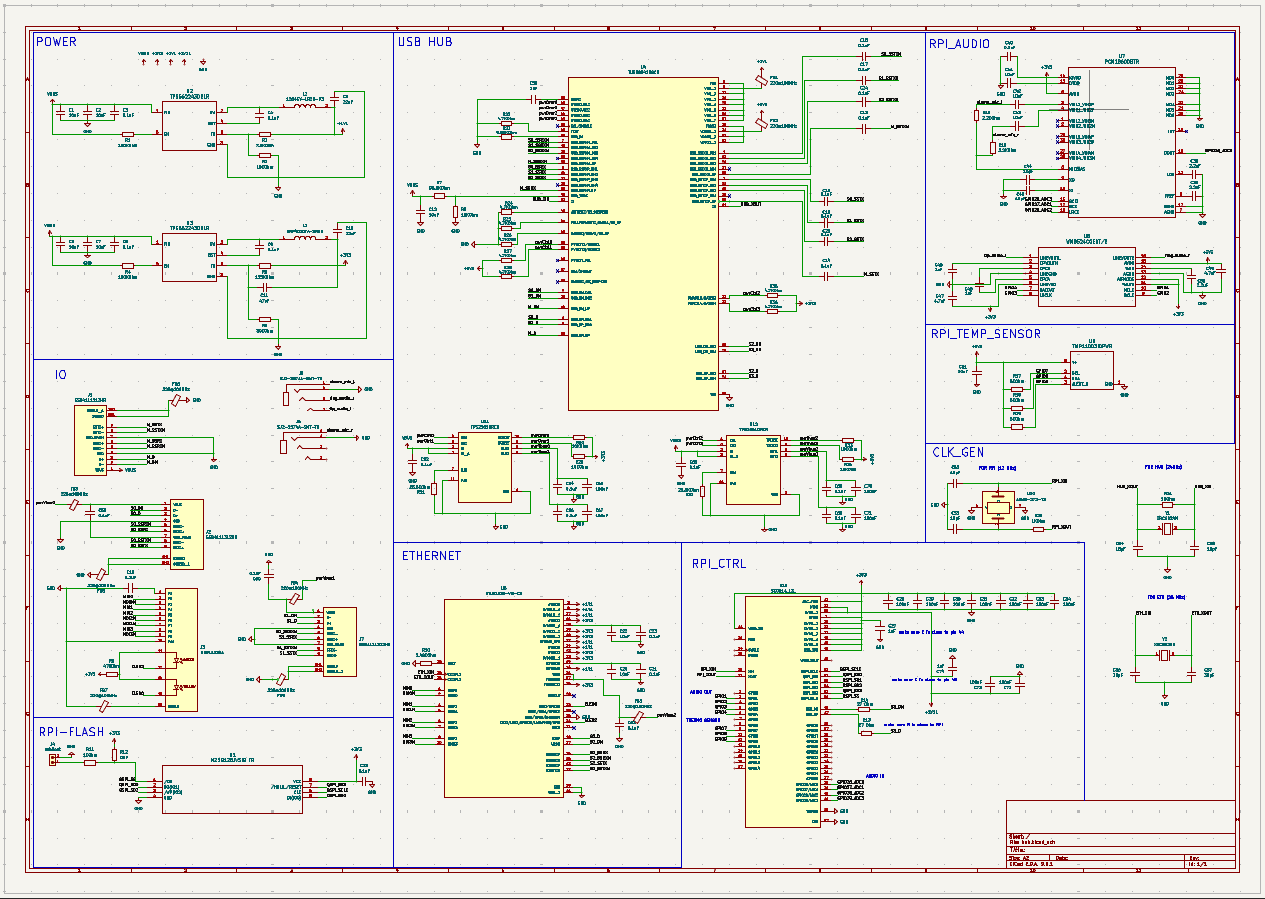Select the RPI-FLASH section title
Viewport: 1265px width, 899px height.
click(69, 733)
